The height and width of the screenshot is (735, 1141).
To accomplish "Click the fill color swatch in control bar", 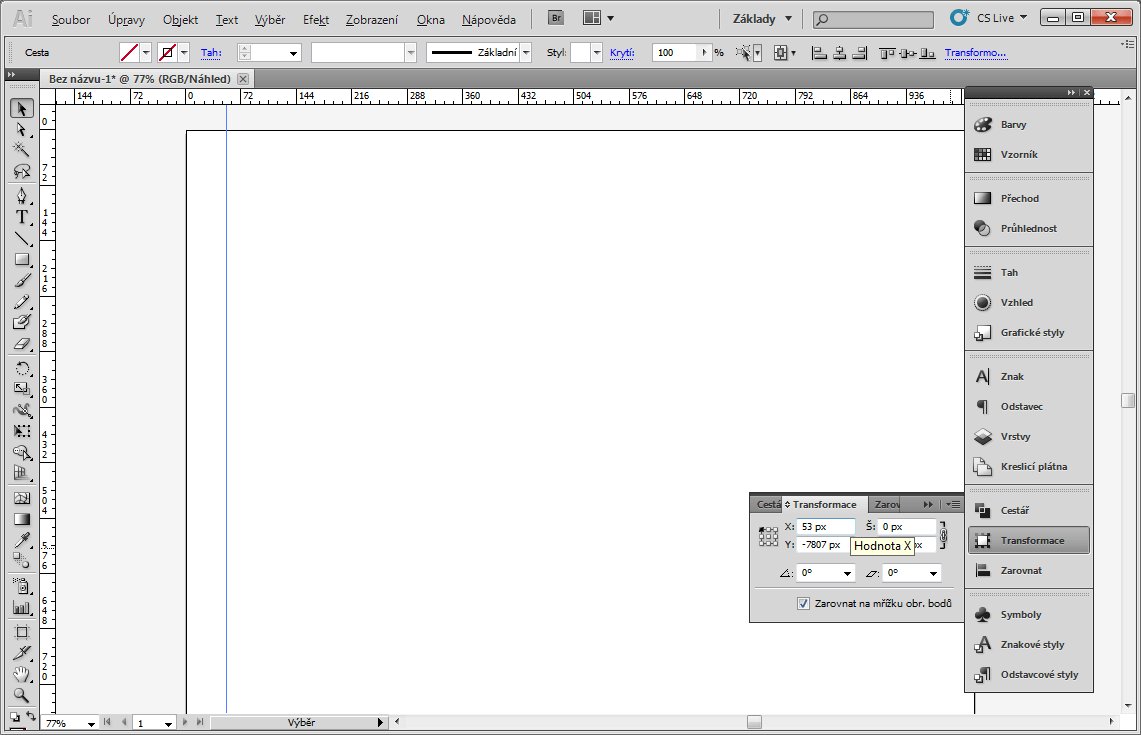I will coord(130,52).
